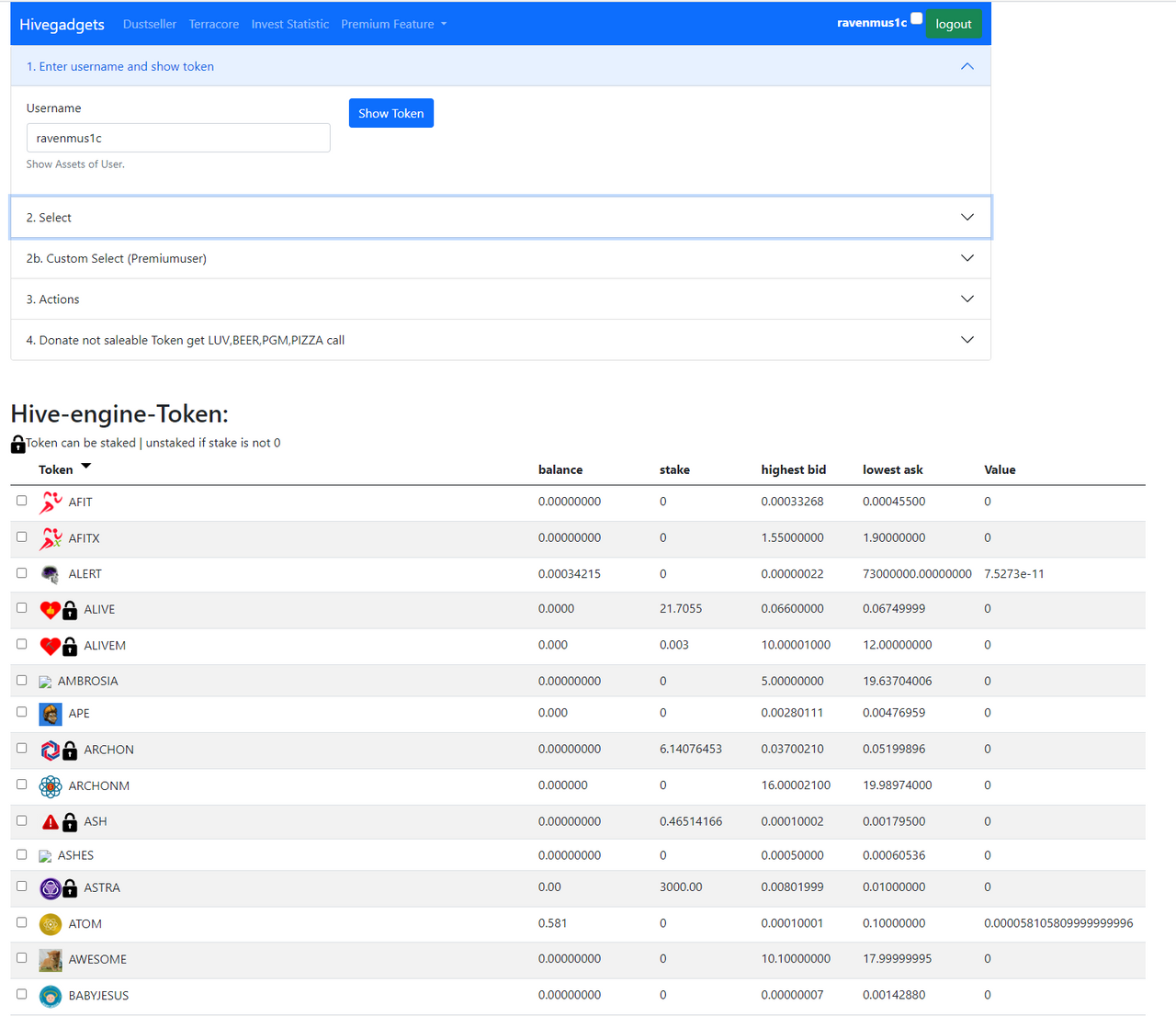Click the ATOM balance 0.581
1176x1016 pixels.
553,923
